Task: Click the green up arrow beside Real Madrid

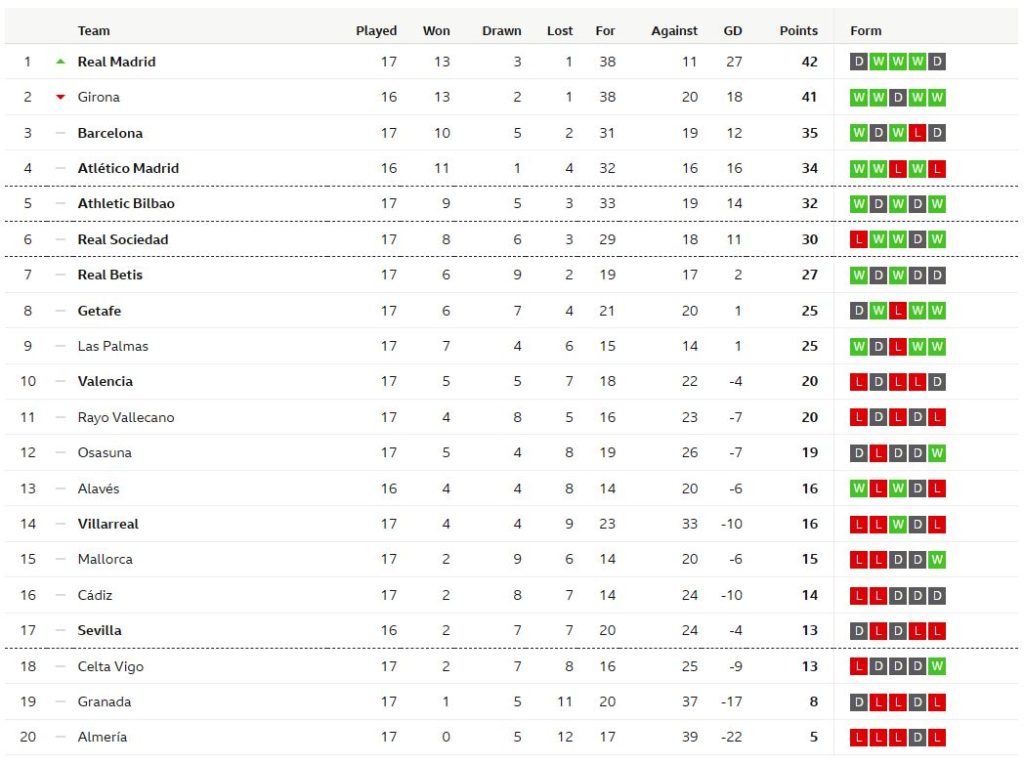Action: [61, 62]
